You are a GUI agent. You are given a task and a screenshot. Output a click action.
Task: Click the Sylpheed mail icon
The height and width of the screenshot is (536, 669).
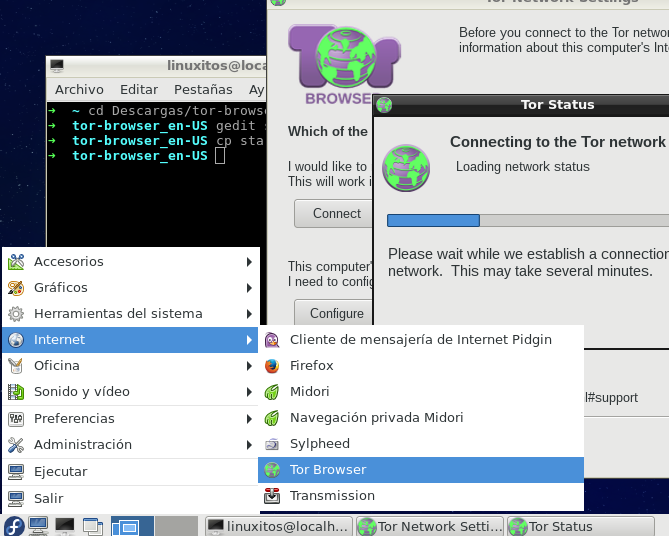[x=272, y=444]
